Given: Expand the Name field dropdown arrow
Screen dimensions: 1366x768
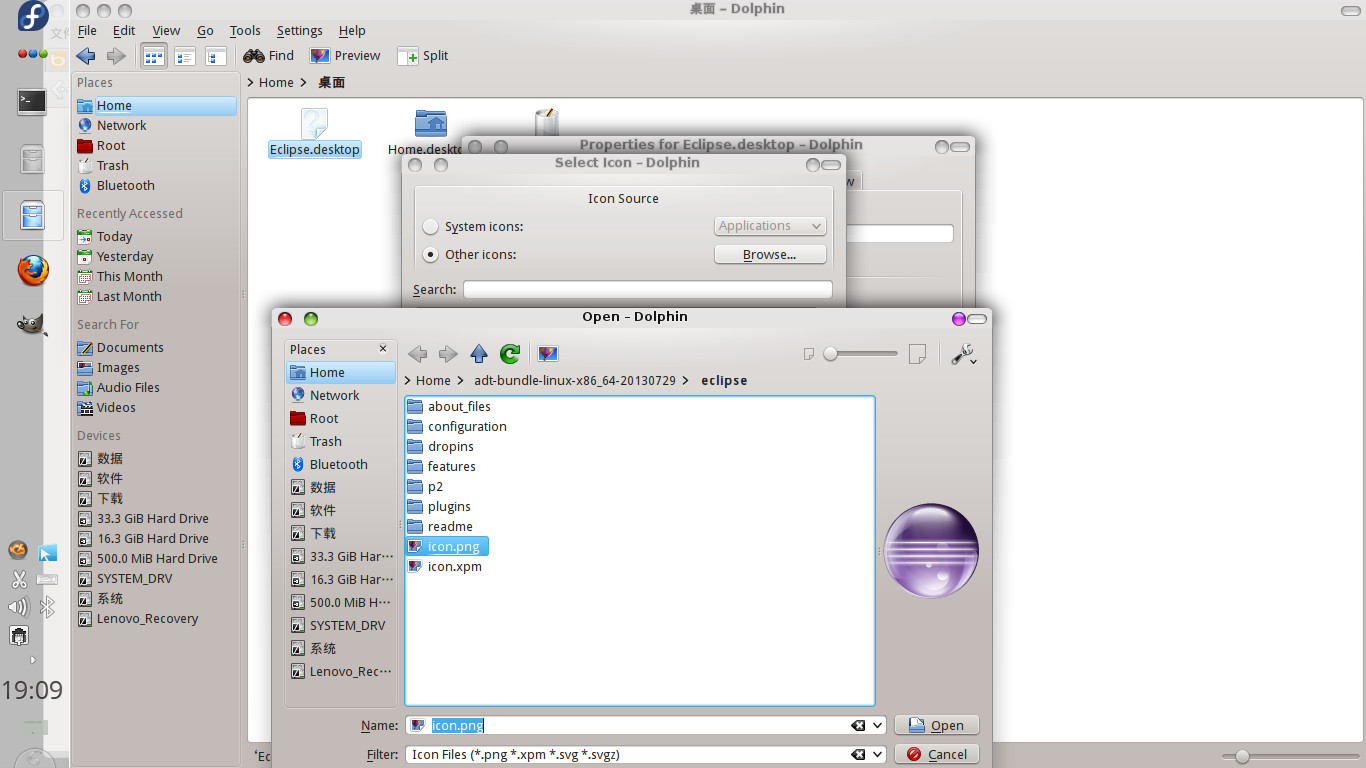Looking at the screenshot, I should tap(878, 726).
